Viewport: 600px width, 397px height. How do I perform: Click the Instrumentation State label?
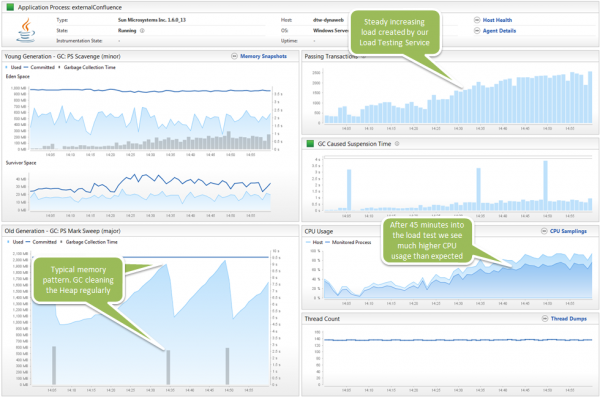tap(79, 41)
